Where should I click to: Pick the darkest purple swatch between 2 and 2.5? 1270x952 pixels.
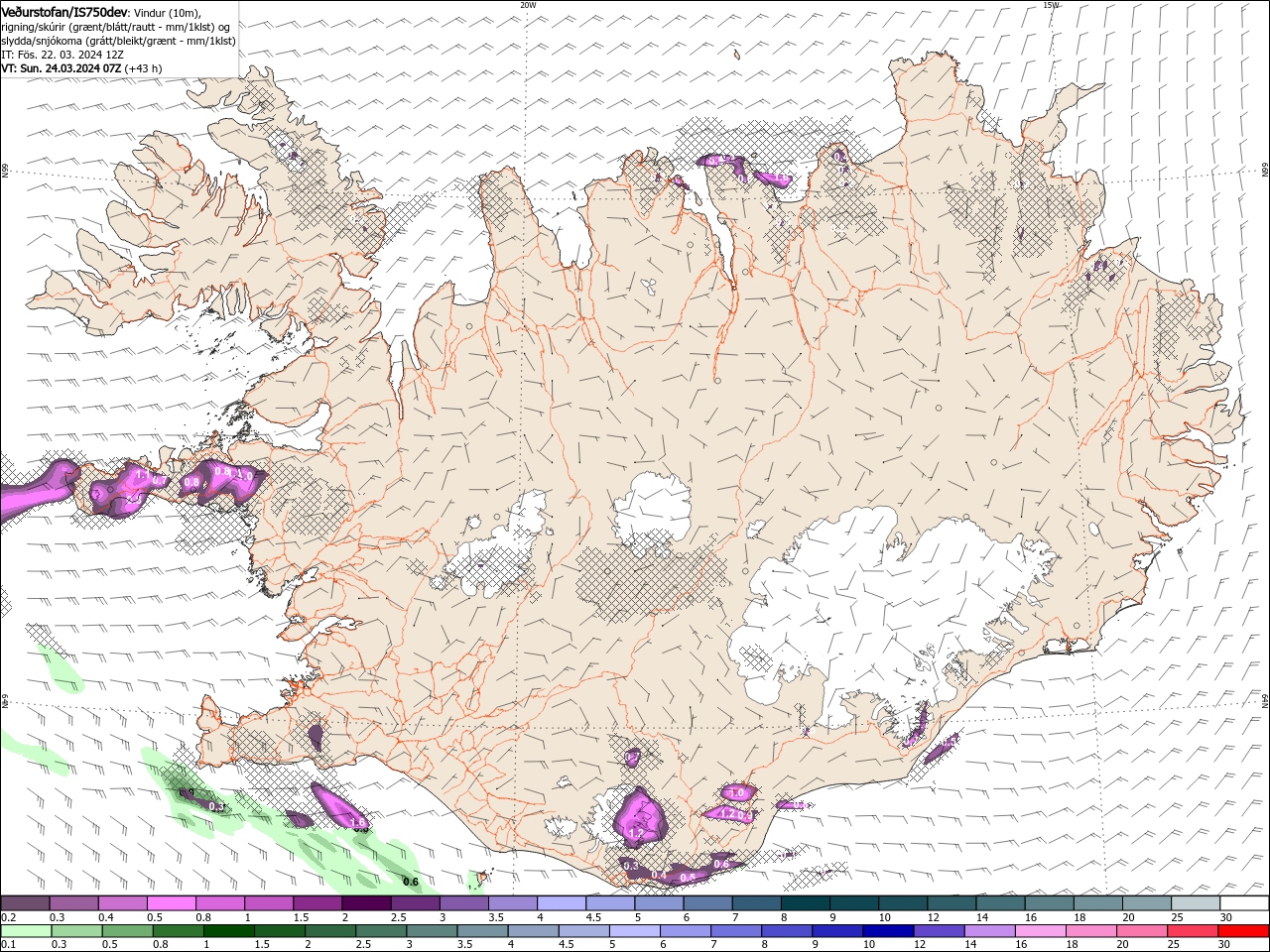pos(365,903)
